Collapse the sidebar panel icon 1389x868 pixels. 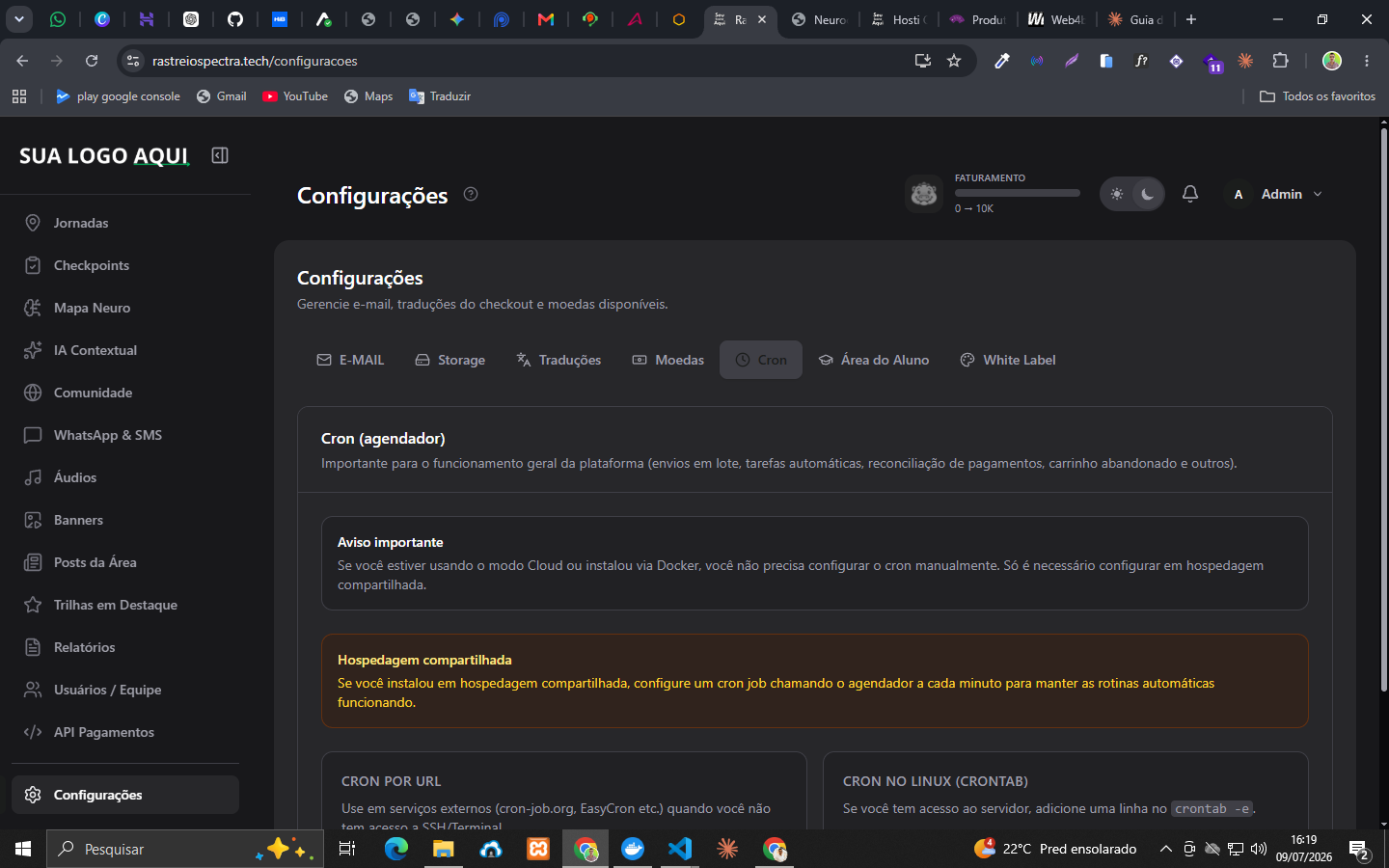click(220, 155)
